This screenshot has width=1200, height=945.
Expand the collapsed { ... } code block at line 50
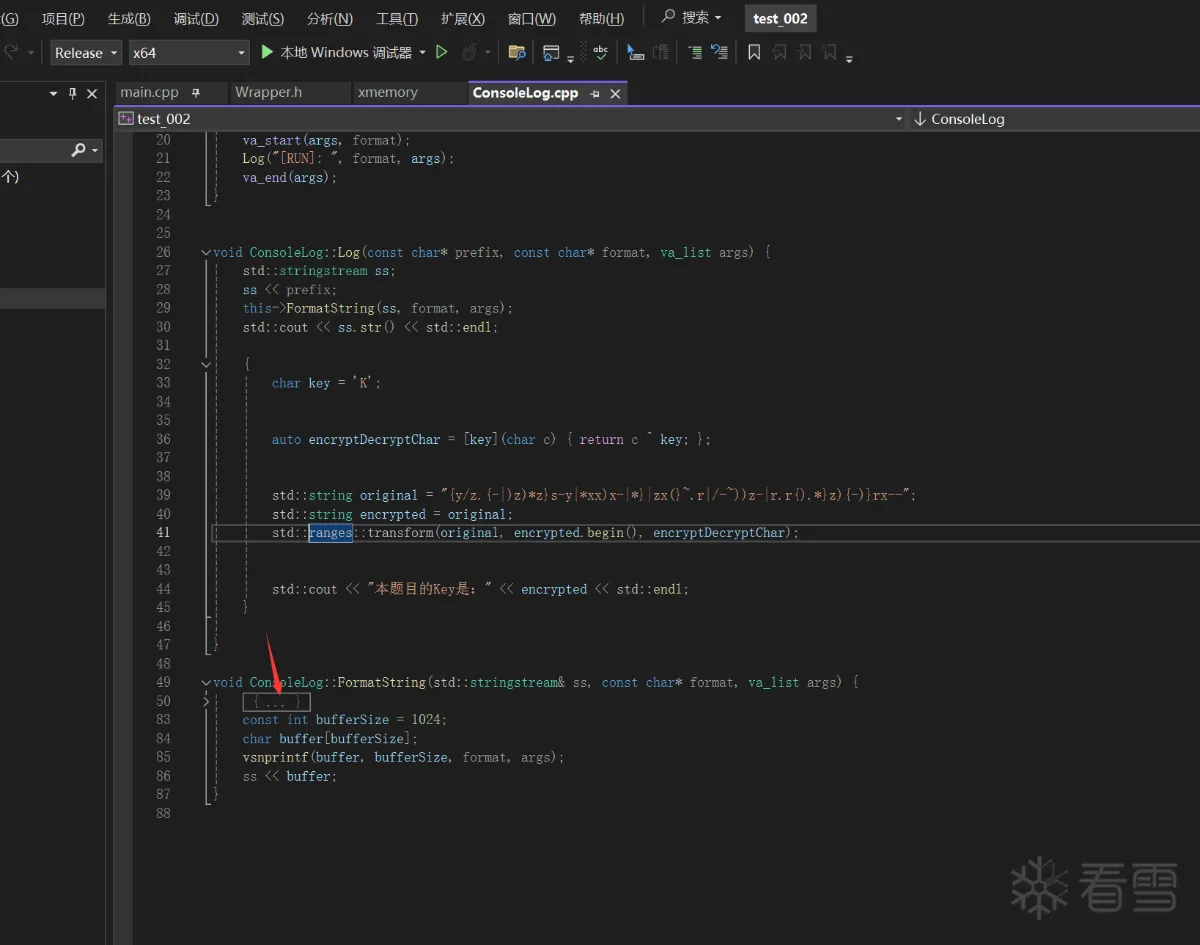point(277,702)
